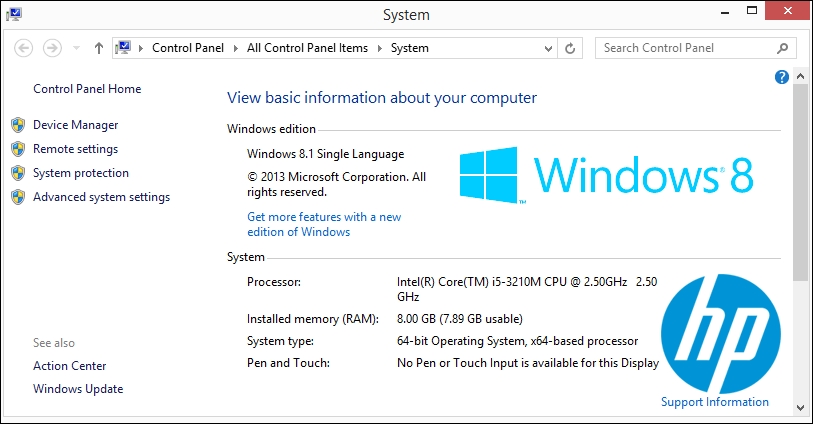Image resolution: width=813 pixels, height=424 pixels.
Task: Click the Intel Core i5-3210M processor value
Action: (527, 289)
